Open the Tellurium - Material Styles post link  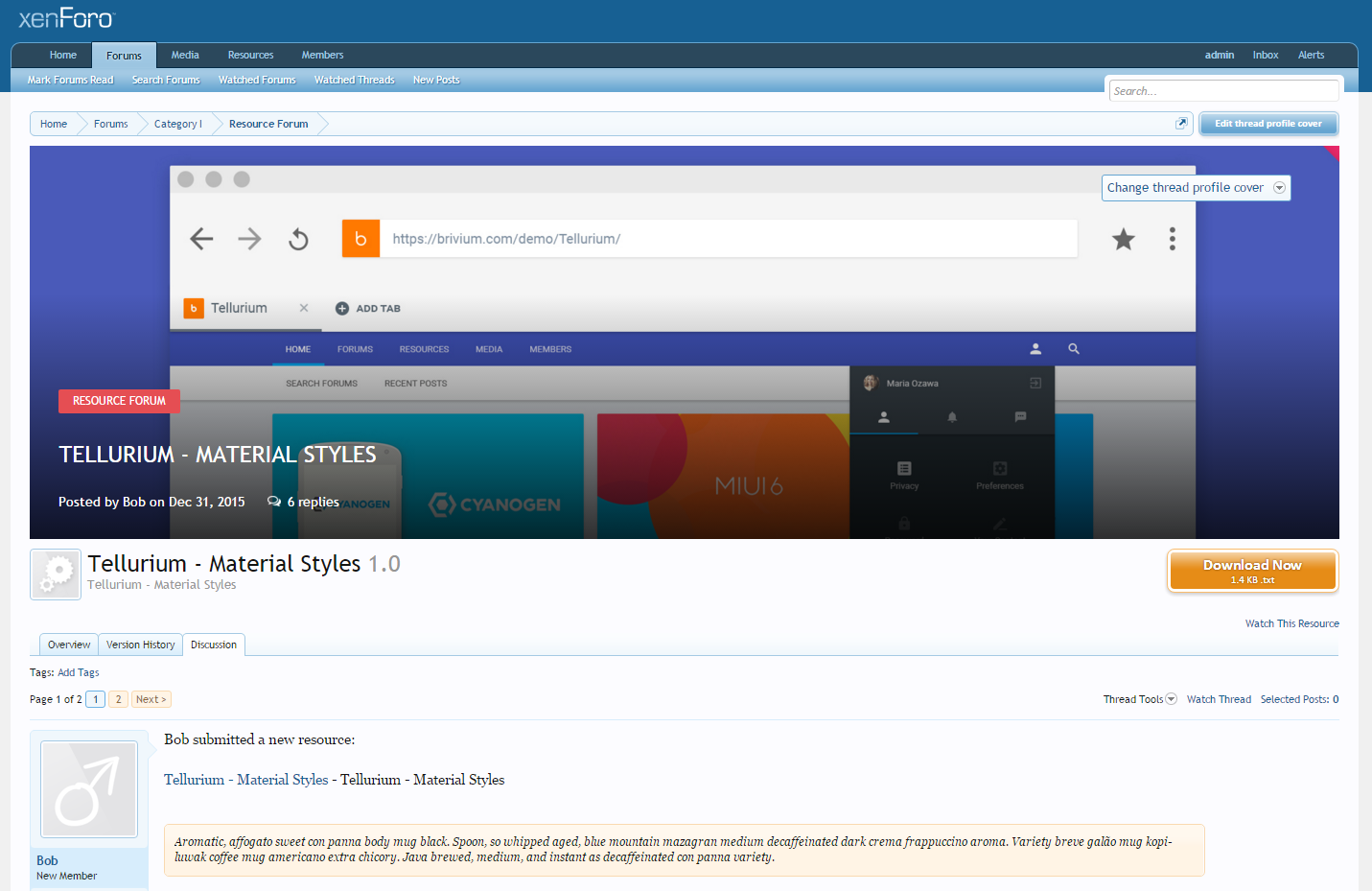(245, 780)
